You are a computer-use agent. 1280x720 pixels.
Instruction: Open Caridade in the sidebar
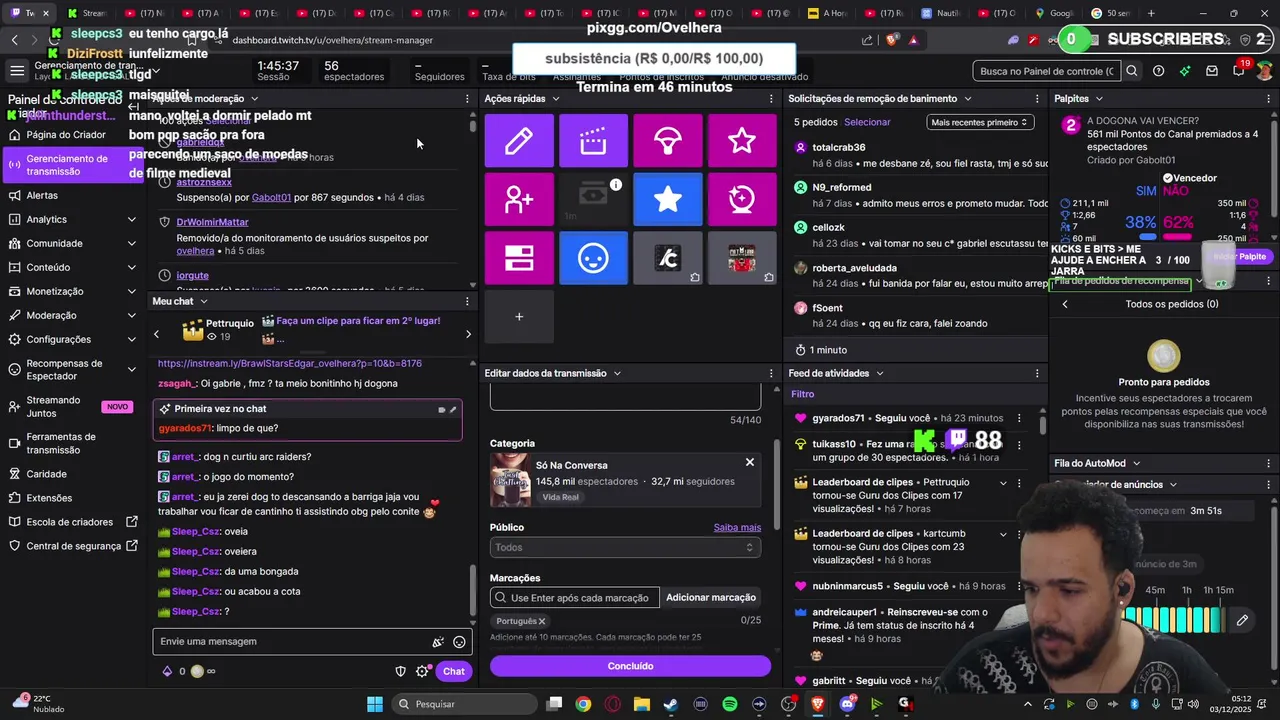pyautogui.click(x=46, y=474)
